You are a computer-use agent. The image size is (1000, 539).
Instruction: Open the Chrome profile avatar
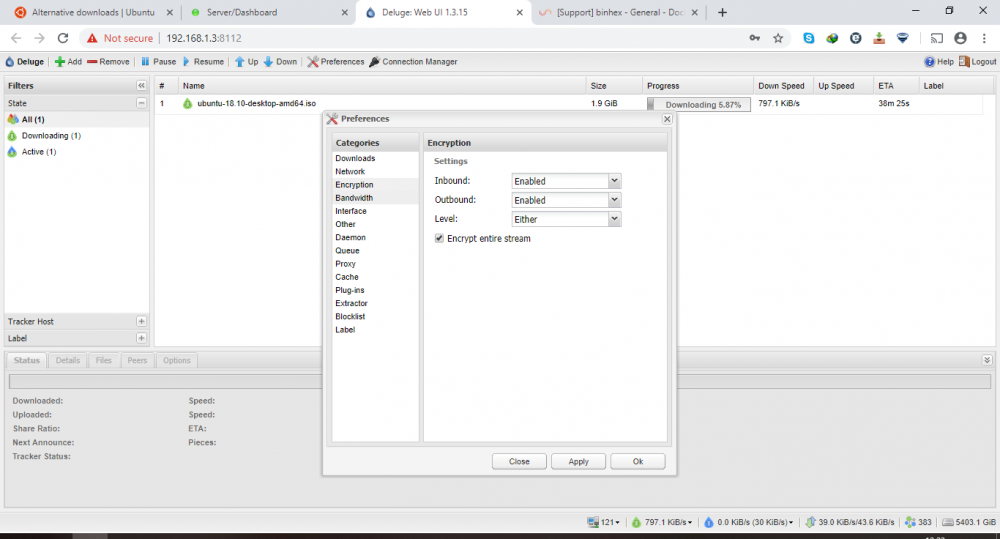click(x=960, y=38)
